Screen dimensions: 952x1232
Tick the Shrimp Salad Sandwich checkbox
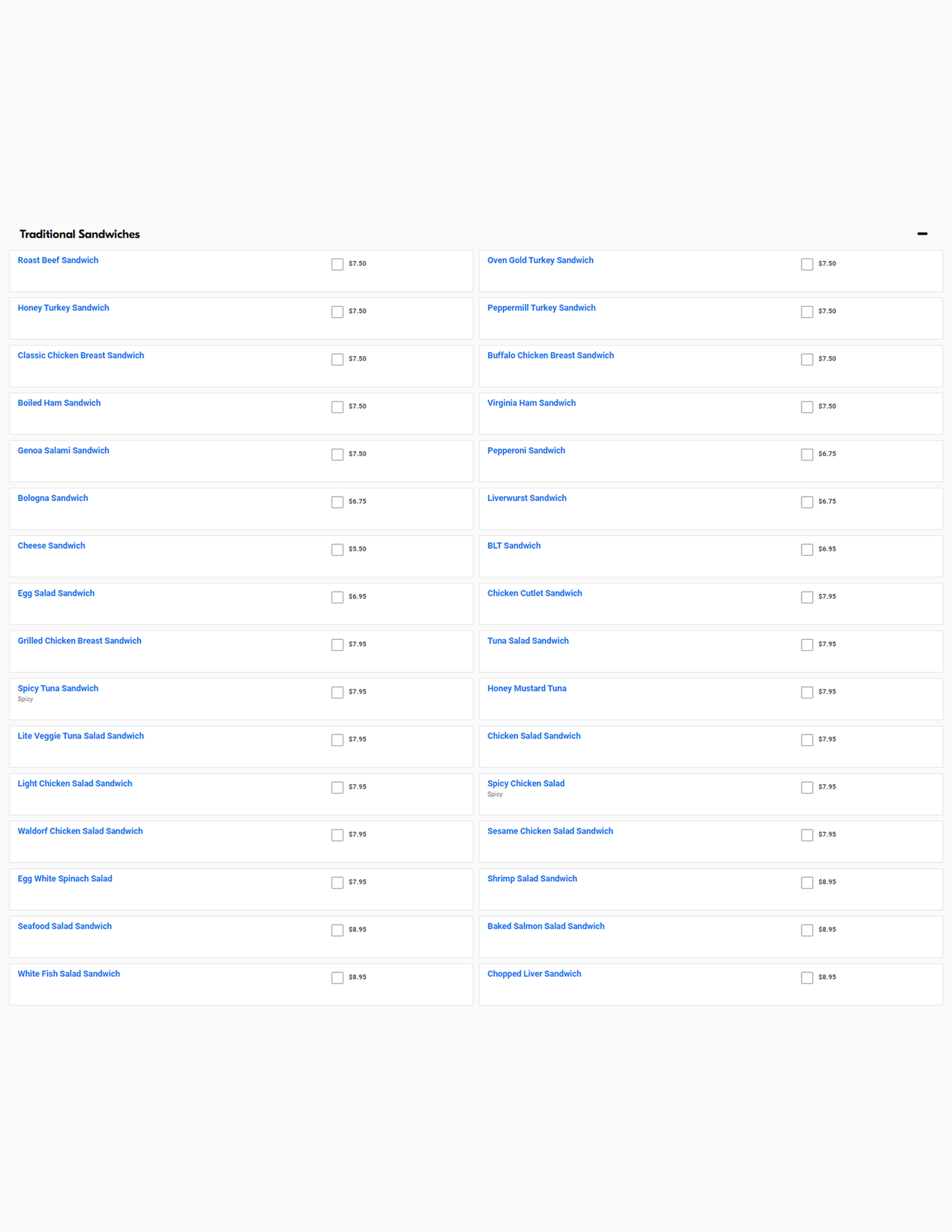click(807, 882)
